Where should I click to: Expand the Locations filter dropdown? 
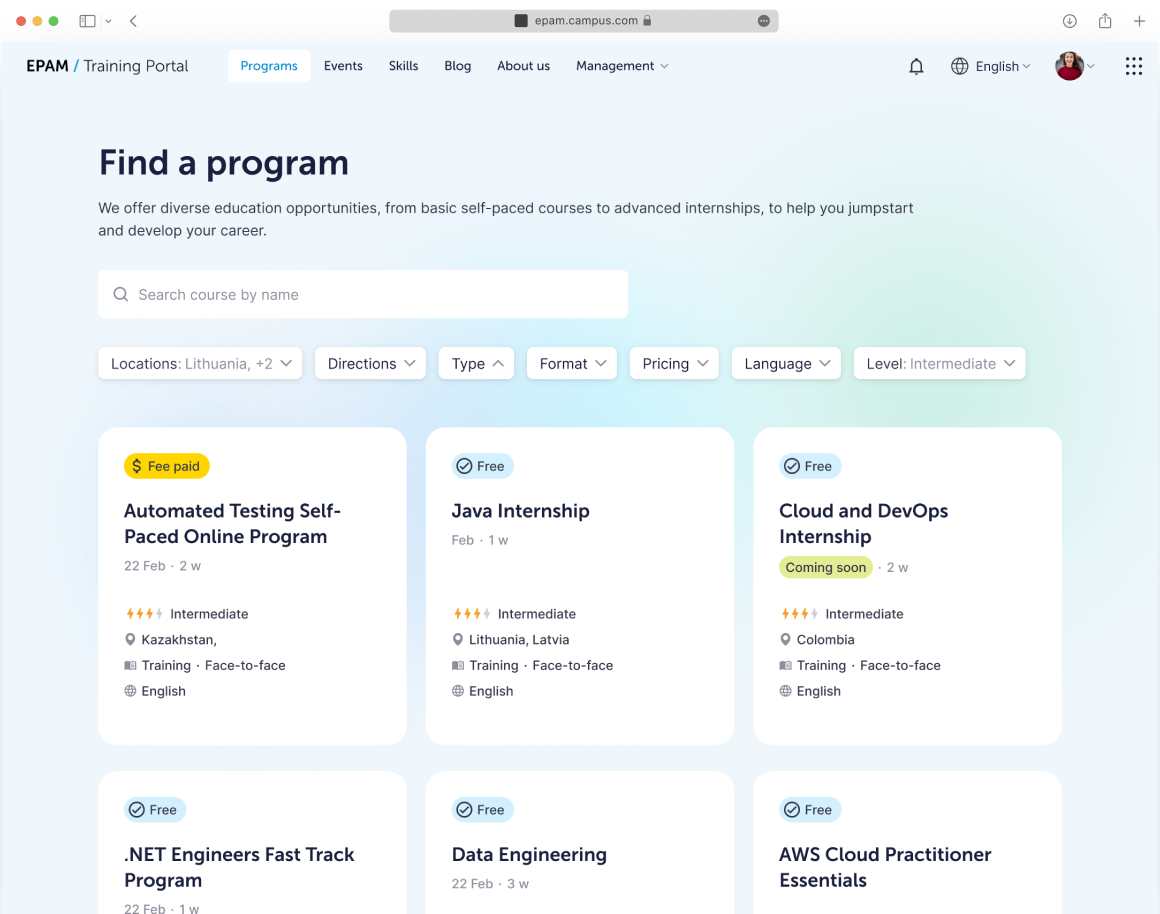200,363
